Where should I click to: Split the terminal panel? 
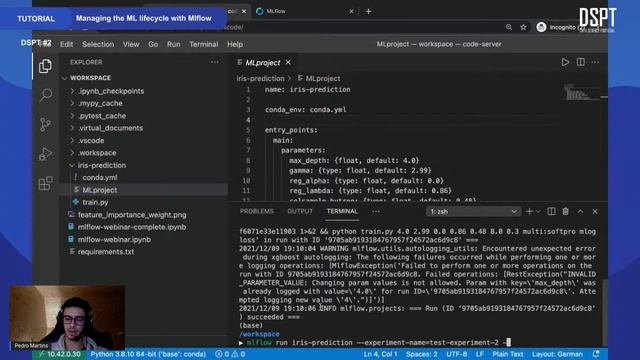pyautogui.click(x=551, y=211)
